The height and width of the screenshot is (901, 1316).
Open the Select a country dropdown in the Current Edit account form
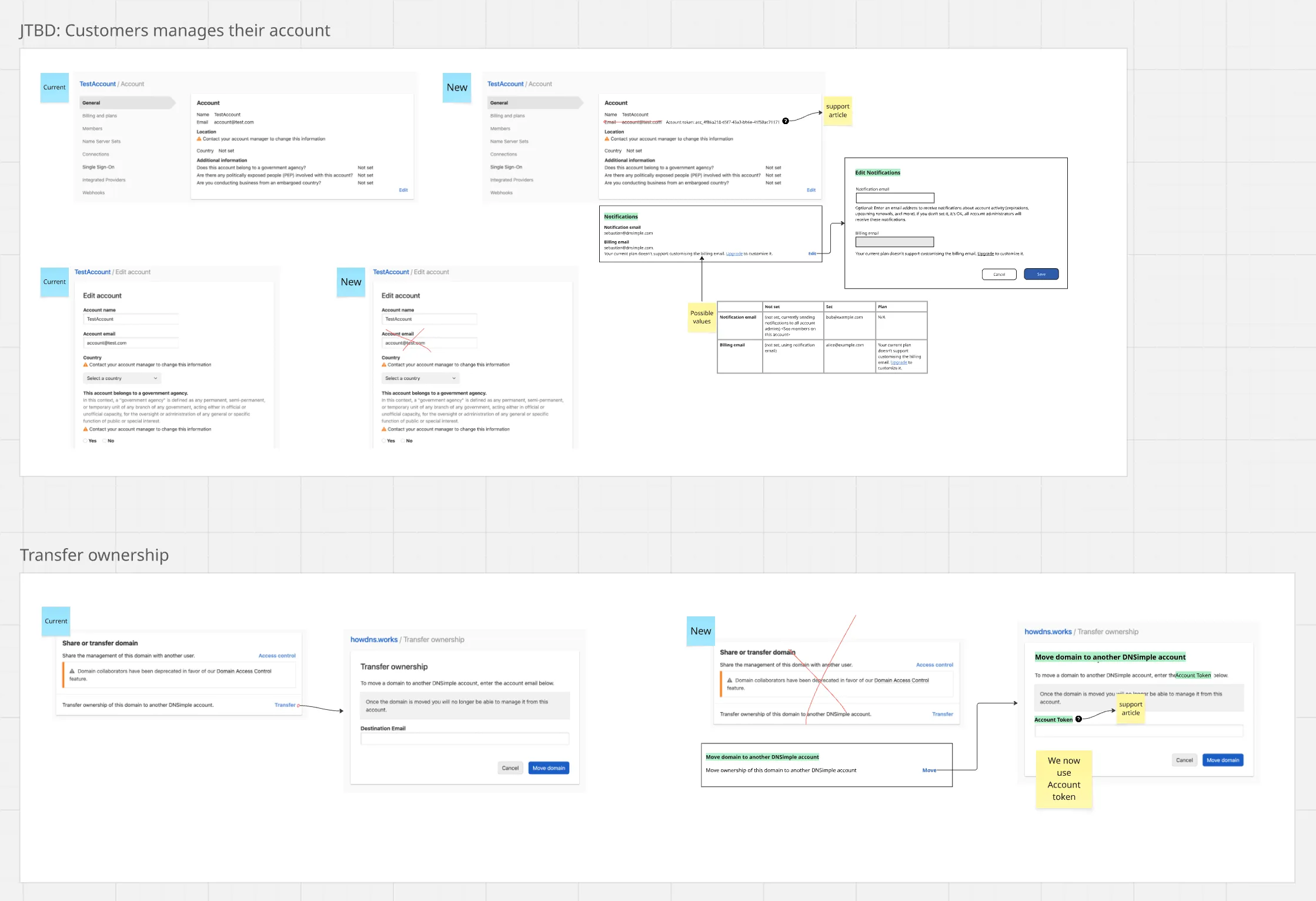click(x=122, y=378)
